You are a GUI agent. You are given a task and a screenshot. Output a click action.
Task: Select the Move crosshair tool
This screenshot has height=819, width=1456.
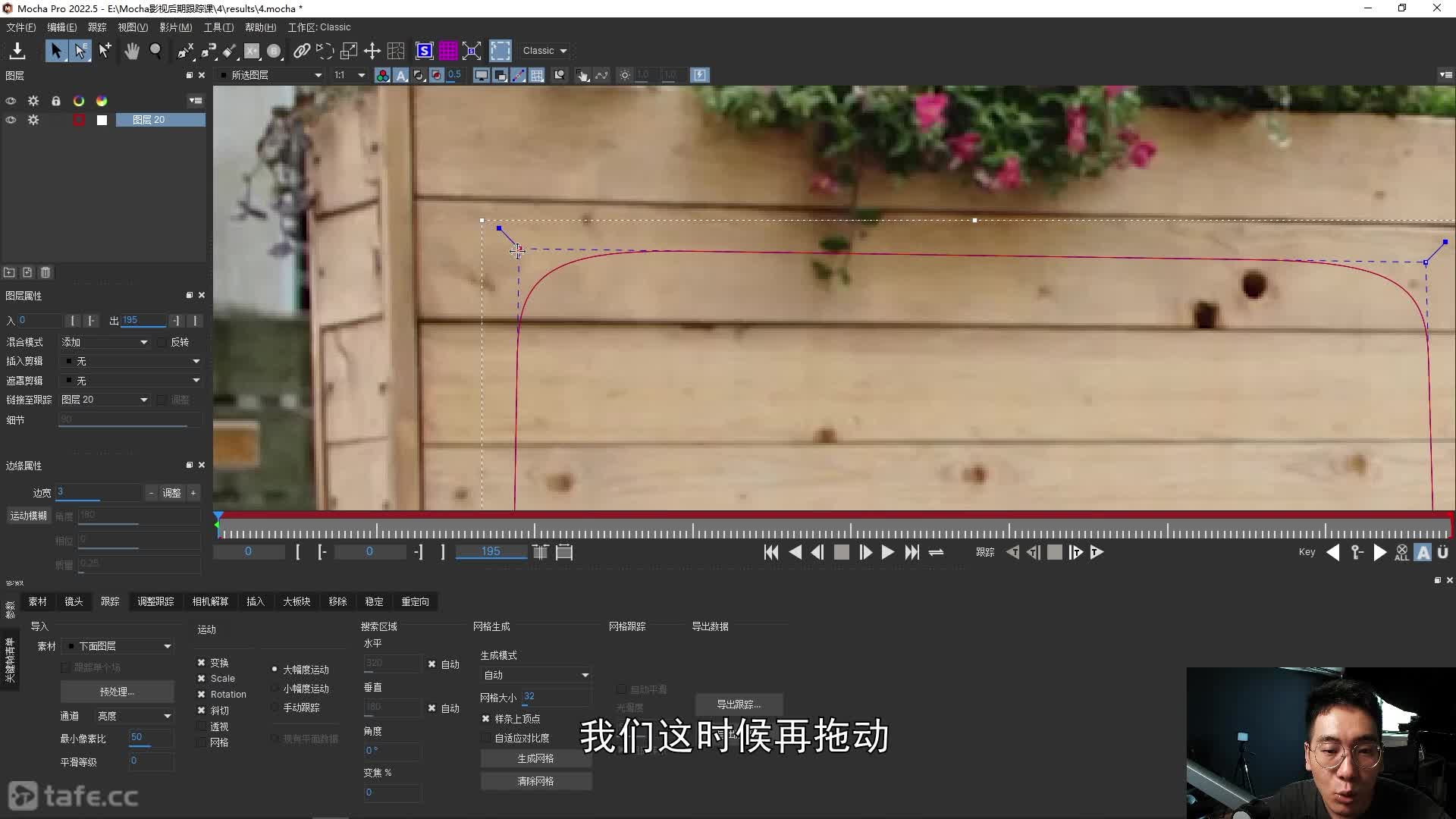(372, 51)
